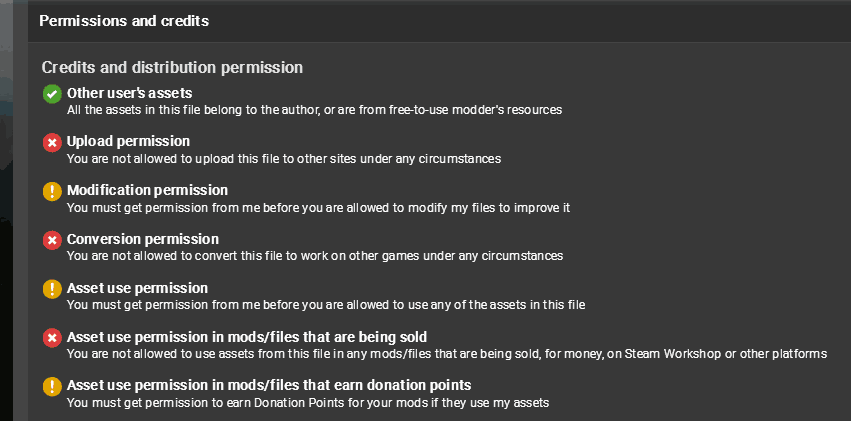Click yellow warning icon for donation points permission
851x421 pixels.
tap(52, 387)
